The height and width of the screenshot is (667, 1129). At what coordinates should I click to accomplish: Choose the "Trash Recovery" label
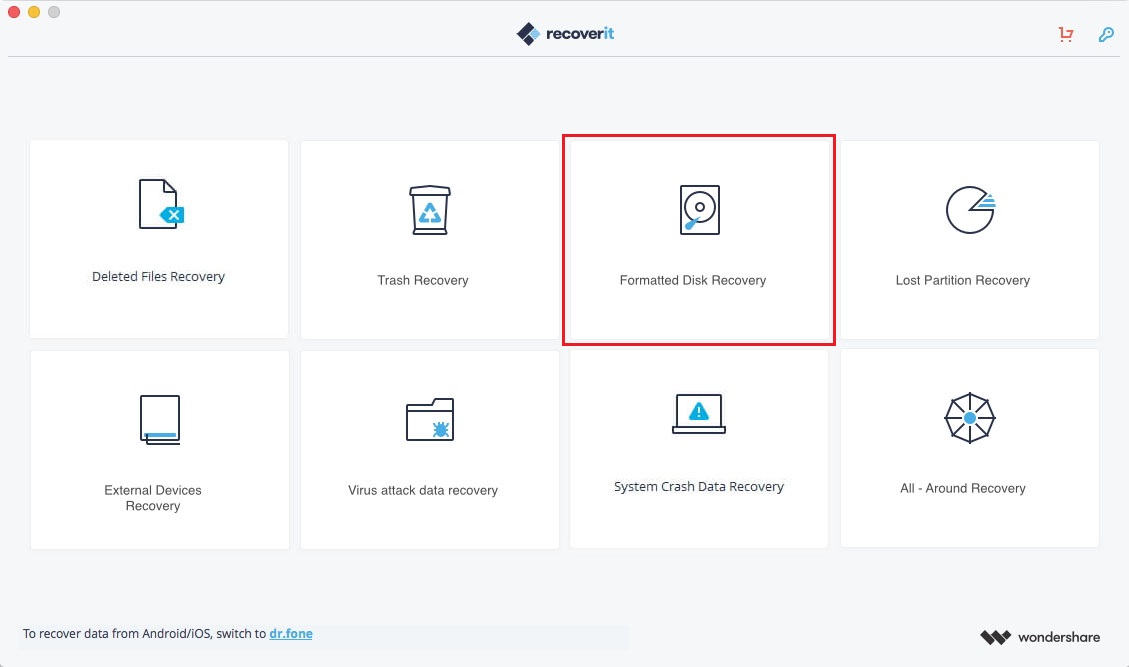423,280
